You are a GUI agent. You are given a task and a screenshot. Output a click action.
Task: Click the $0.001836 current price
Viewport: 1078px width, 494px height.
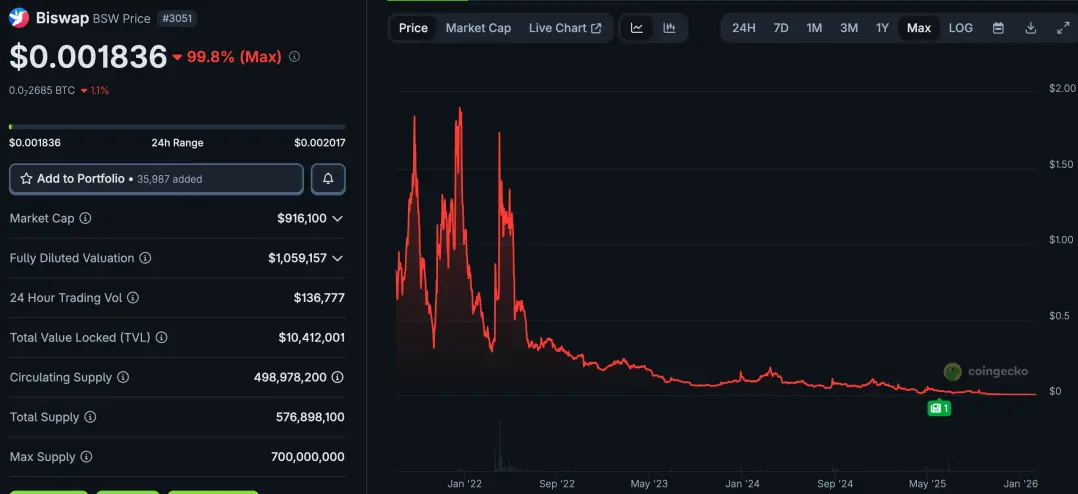pyautogui.click(x=88, y=57)
